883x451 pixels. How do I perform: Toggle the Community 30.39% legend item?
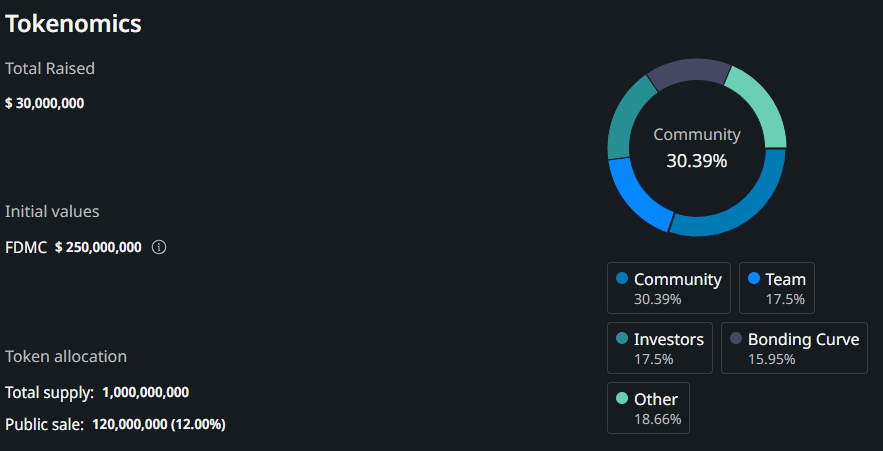coord(668,288)
